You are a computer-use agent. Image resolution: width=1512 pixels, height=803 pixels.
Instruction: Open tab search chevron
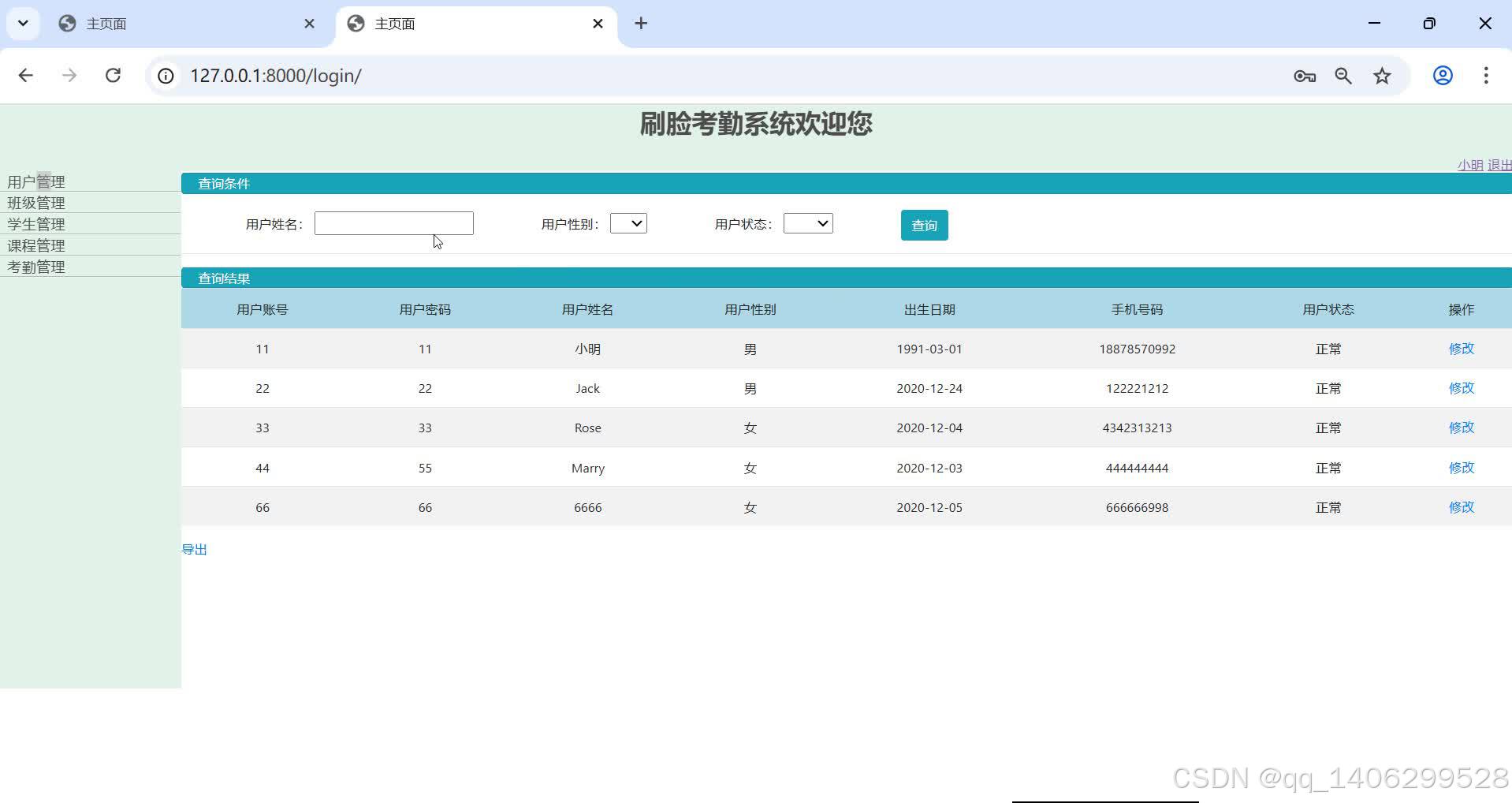[x=23, y=24]
